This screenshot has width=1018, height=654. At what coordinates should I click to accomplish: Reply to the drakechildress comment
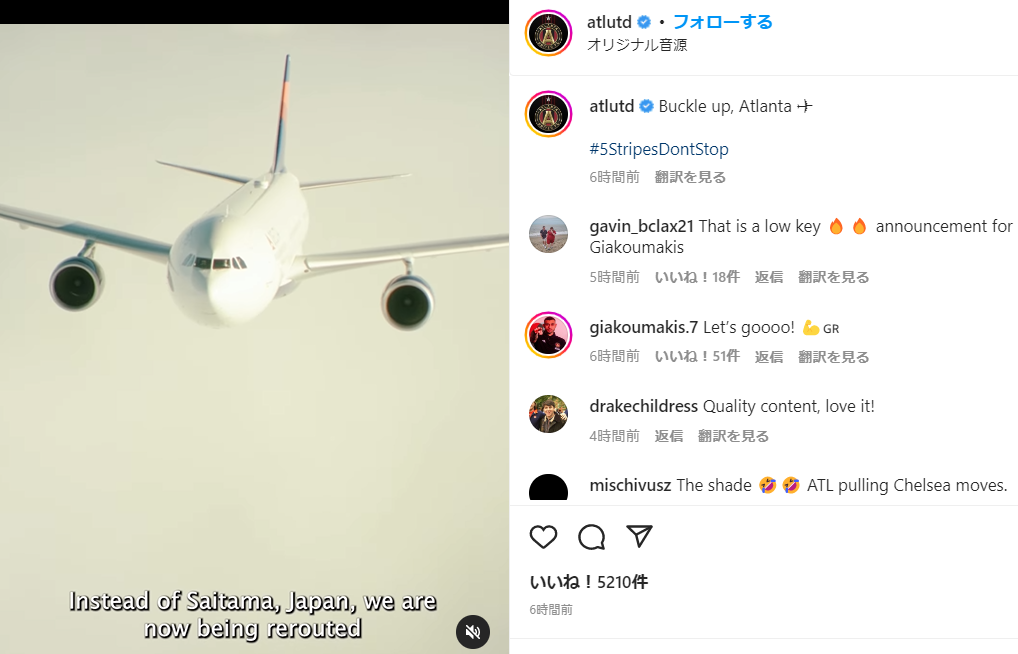point(669,436)
